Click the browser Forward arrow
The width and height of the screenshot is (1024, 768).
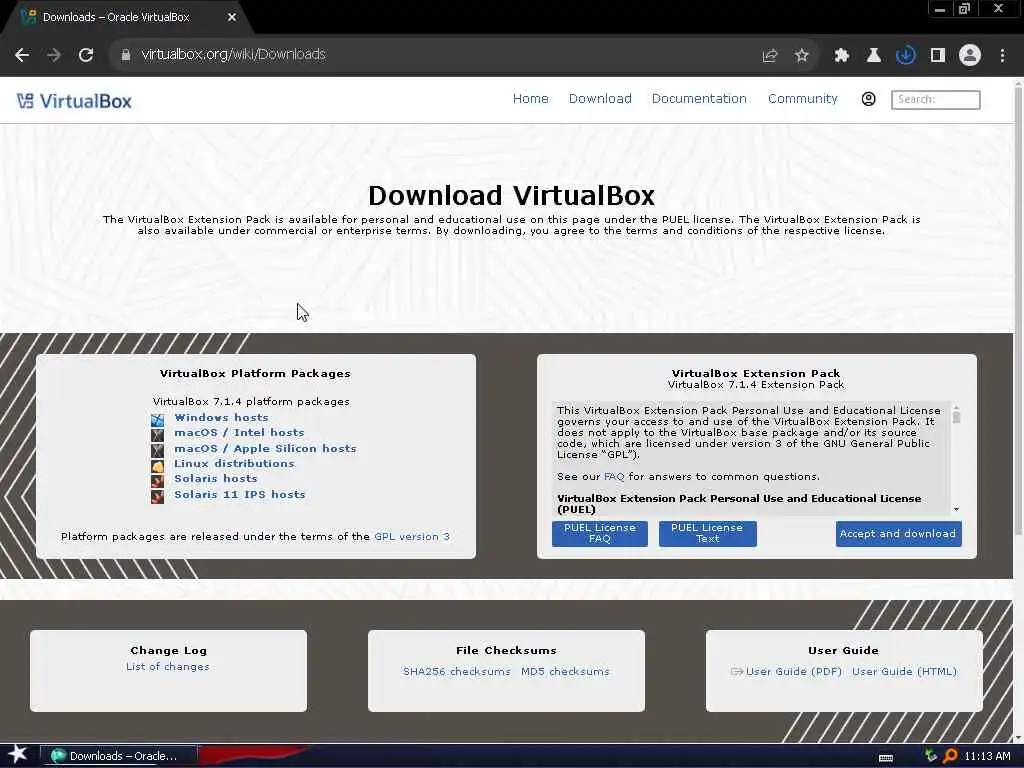click(x=54, y=55)
